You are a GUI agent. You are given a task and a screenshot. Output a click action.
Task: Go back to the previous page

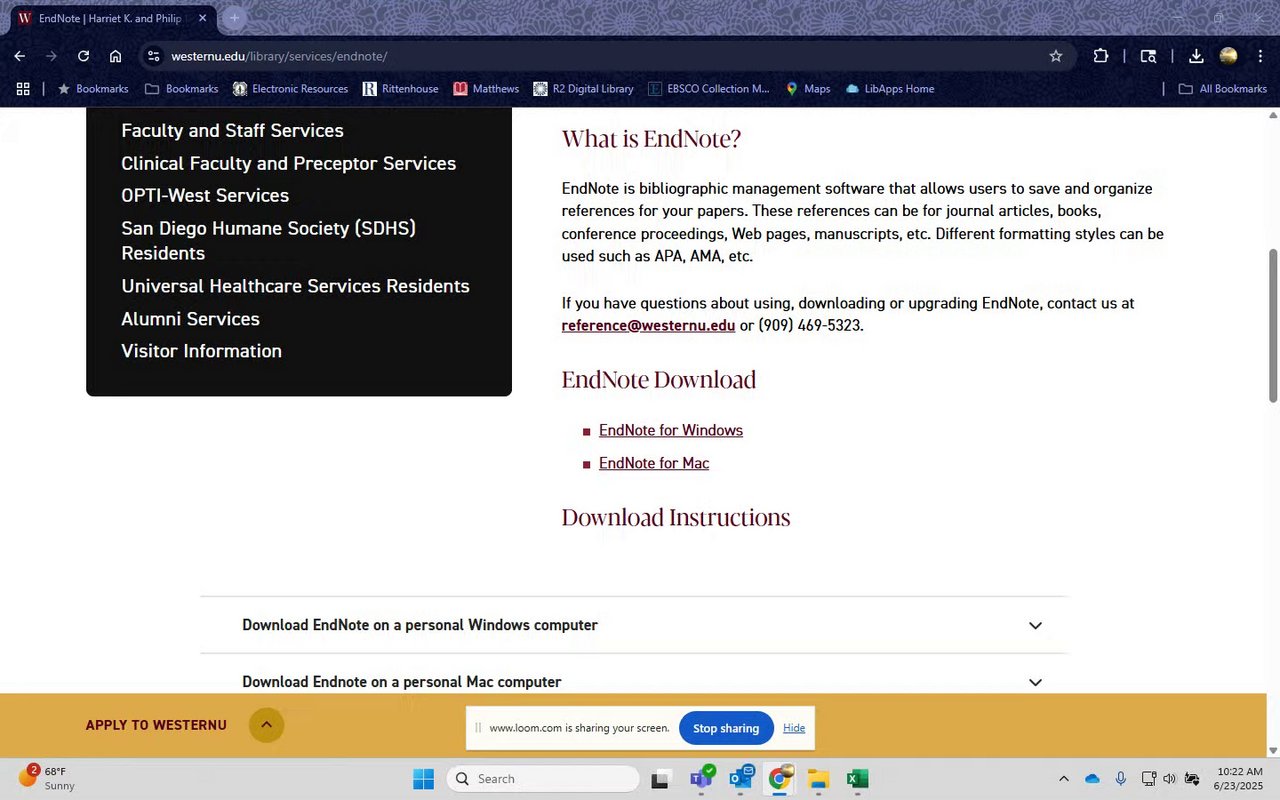20,56
